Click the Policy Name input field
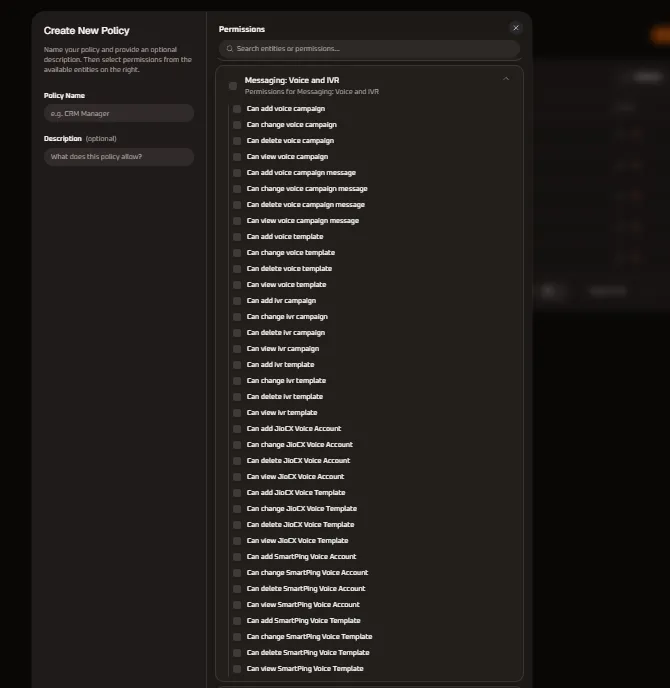The width and height of the screenshot is (670, 688). (119, 114)
